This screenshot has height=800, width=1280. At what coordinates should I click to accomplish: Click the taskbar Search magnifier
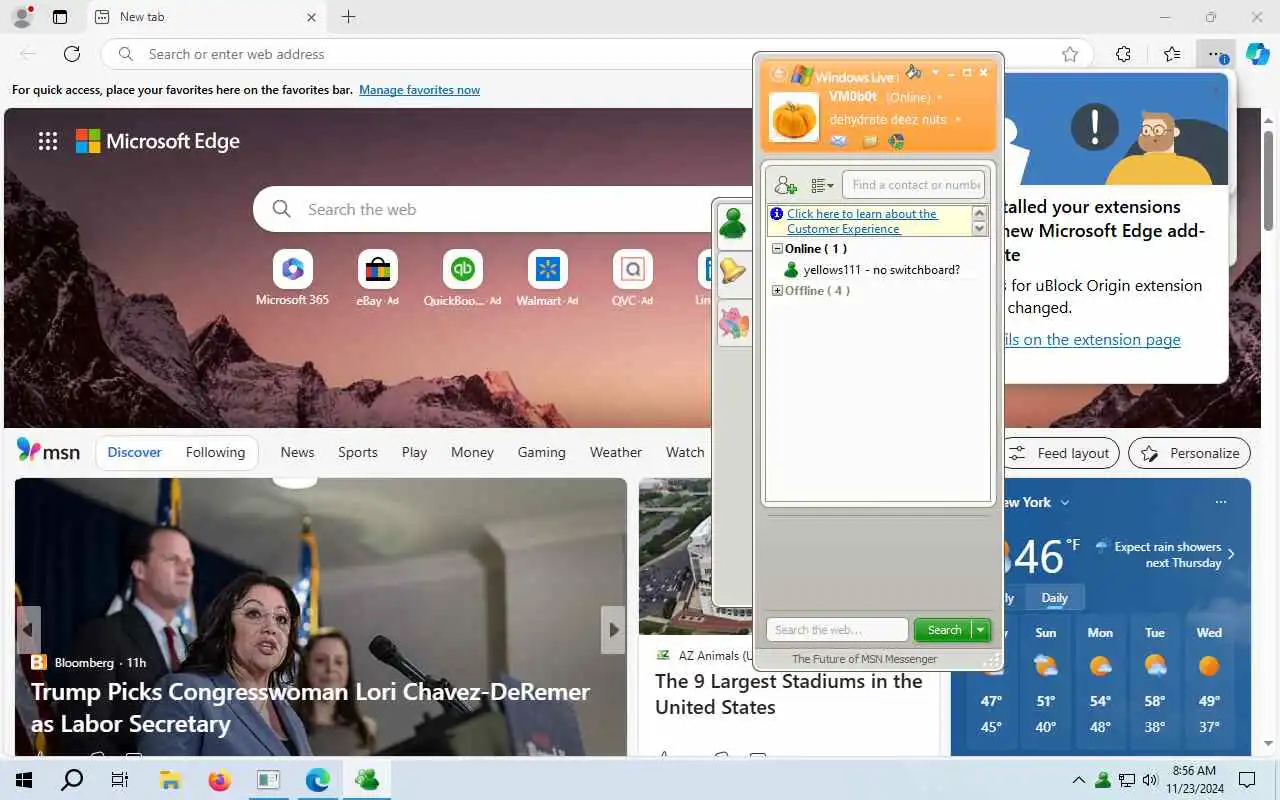(x=72, y=780)
